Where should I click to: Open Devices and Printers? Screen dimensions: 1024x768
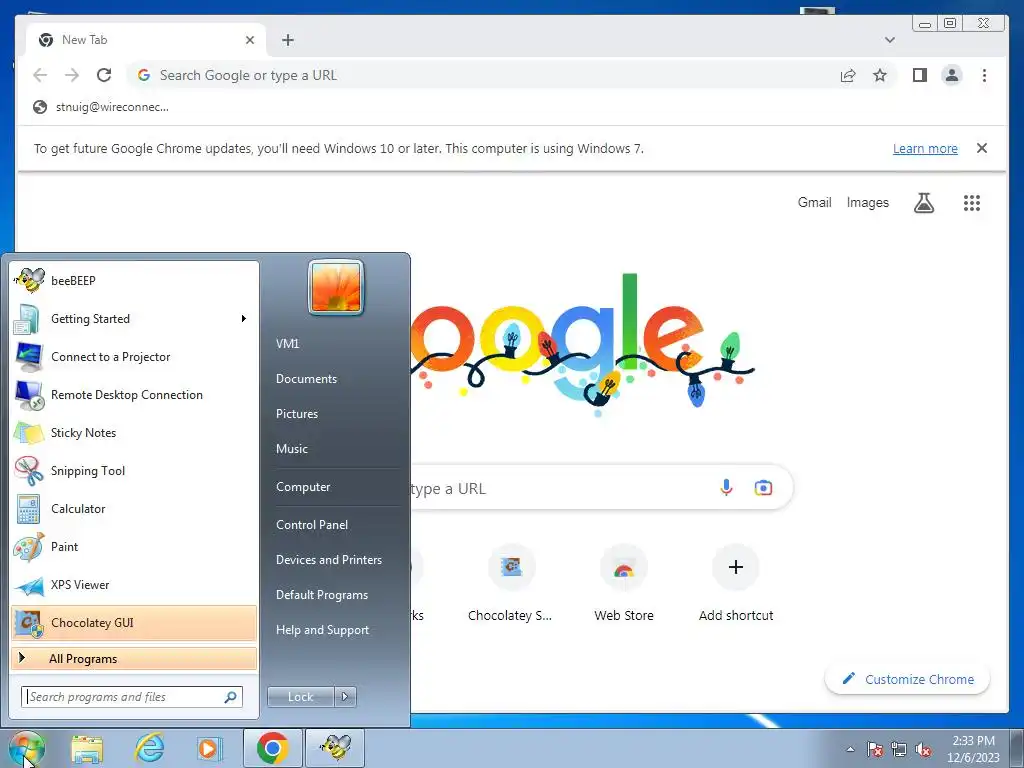[329, 560]
